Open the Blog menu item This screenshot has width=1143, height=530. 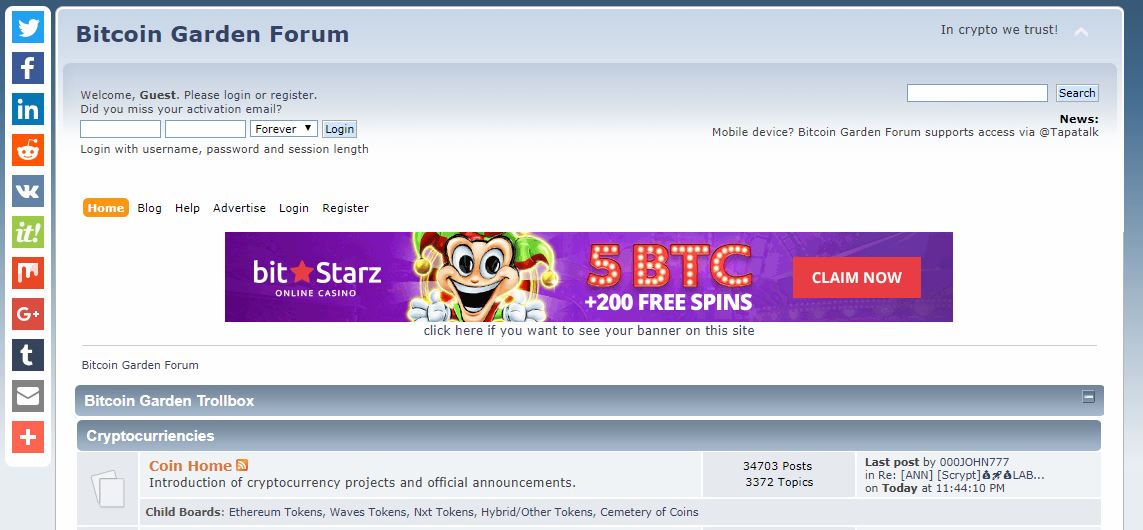coord(149,208)
